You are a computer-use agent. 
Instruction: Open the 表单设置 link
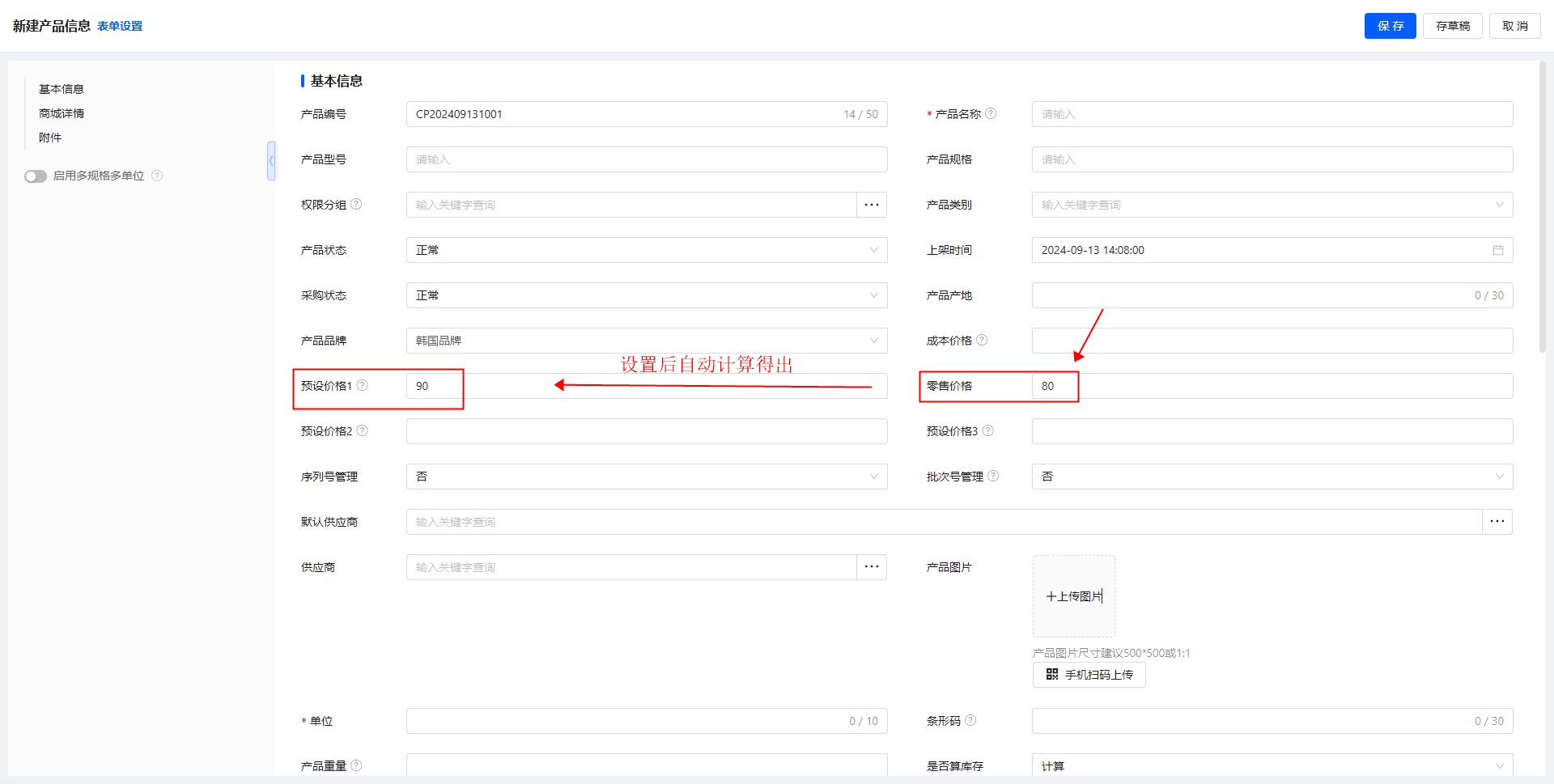[x=120, y=26]
